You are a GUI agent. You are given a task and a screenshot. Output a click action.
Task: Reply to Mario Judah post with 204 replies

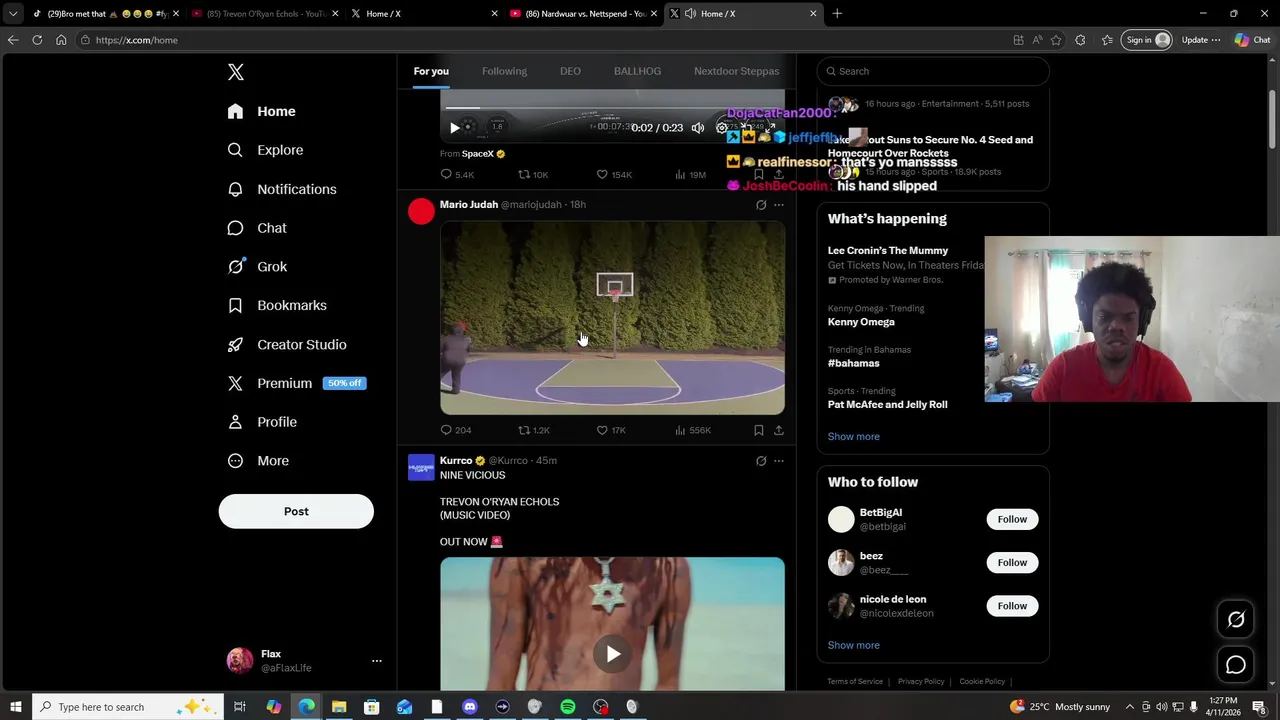tap(456, 430)
